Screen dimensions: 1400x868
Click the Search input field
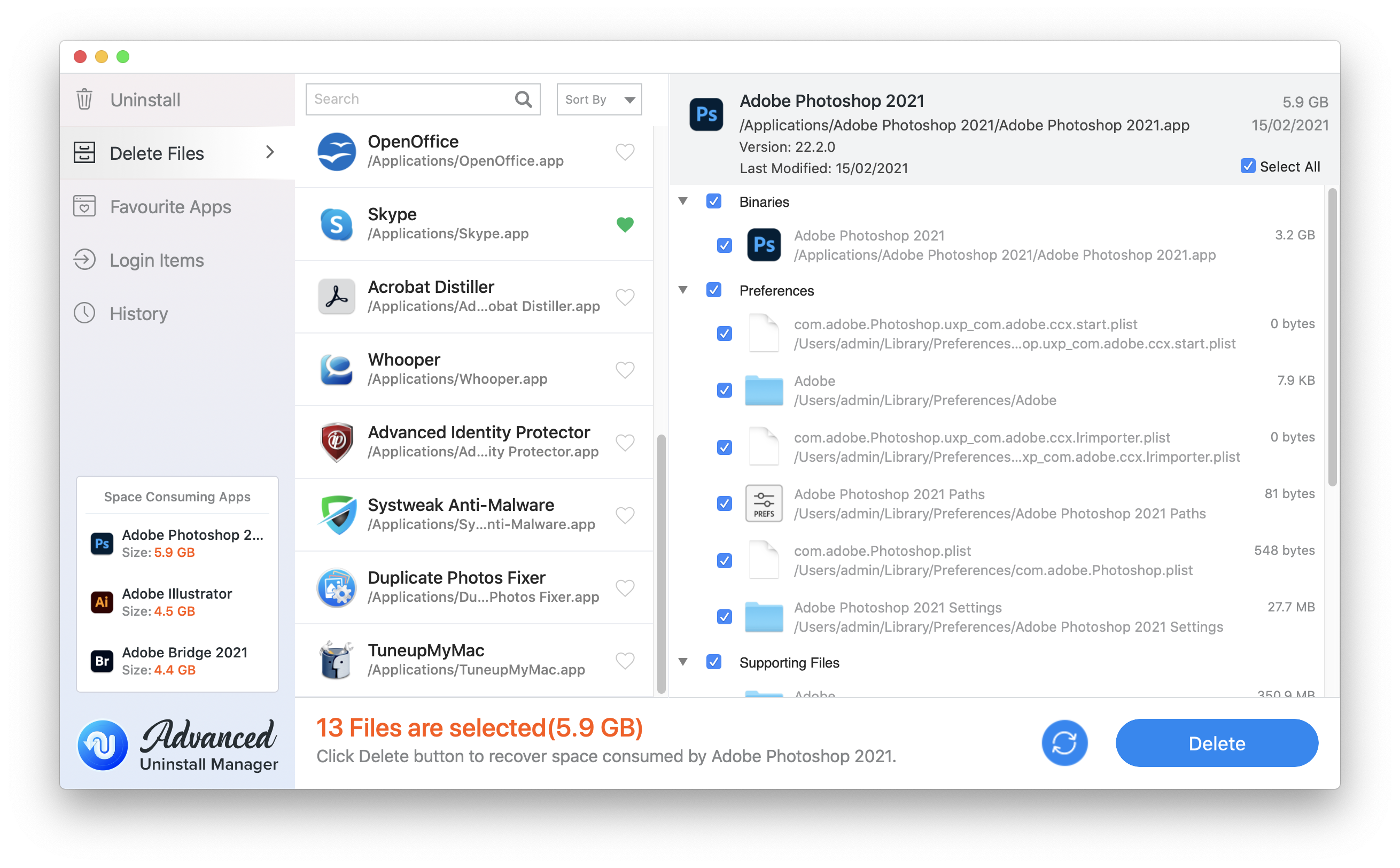(422, 99)
